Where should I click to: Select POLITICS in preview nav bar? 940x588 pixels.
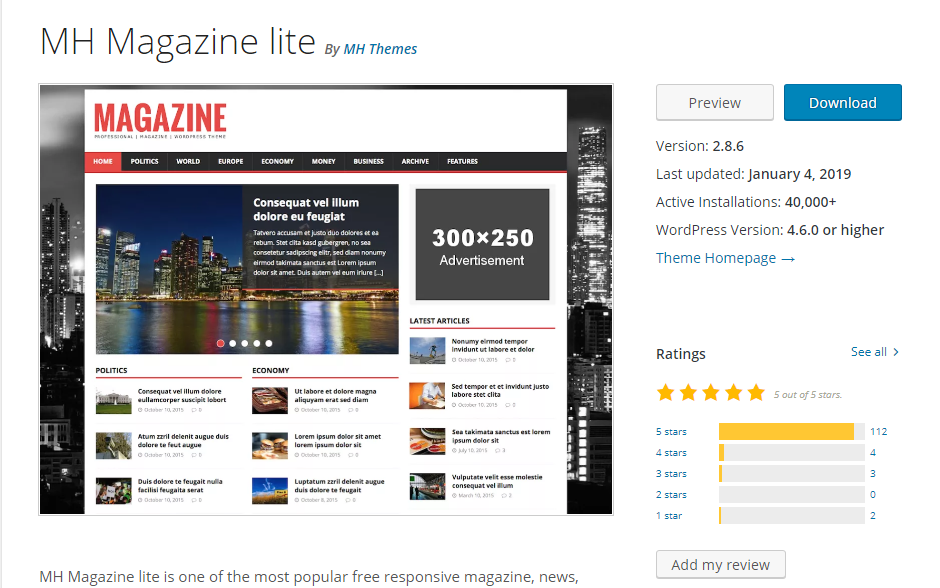coord(144,162)
